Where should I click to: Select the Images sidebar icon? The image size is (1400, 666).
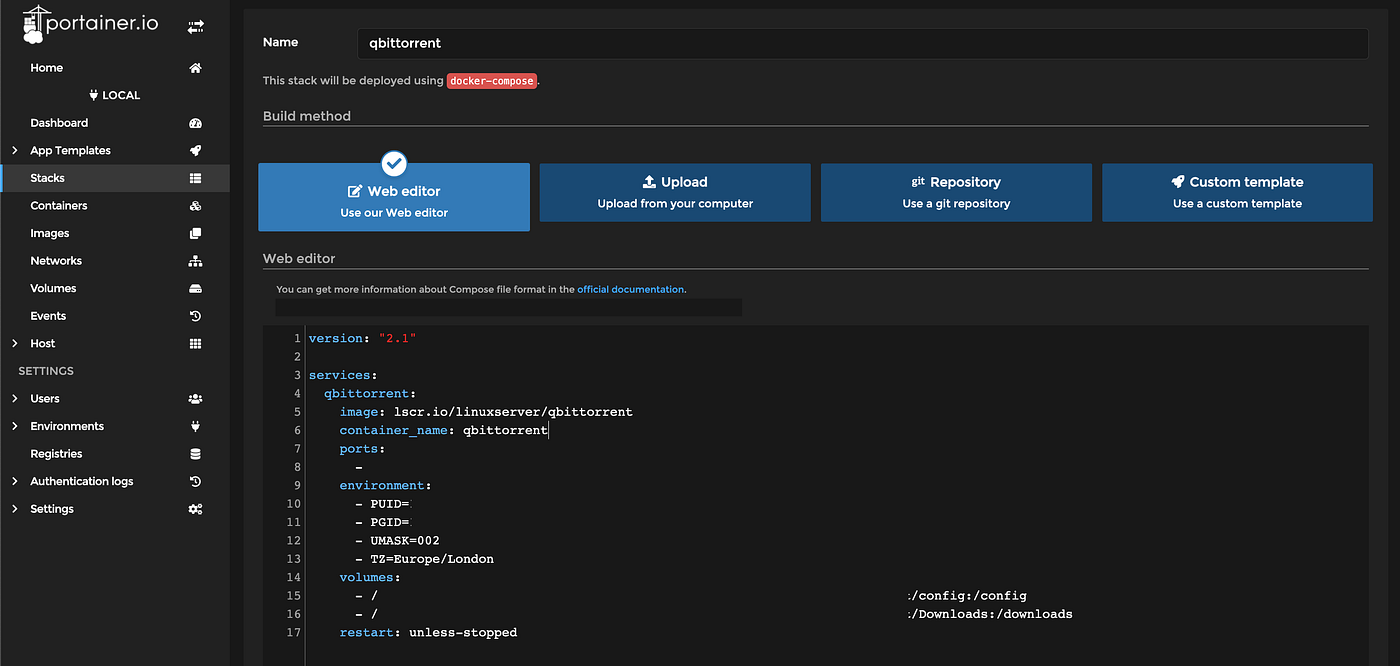pos(196,232)
